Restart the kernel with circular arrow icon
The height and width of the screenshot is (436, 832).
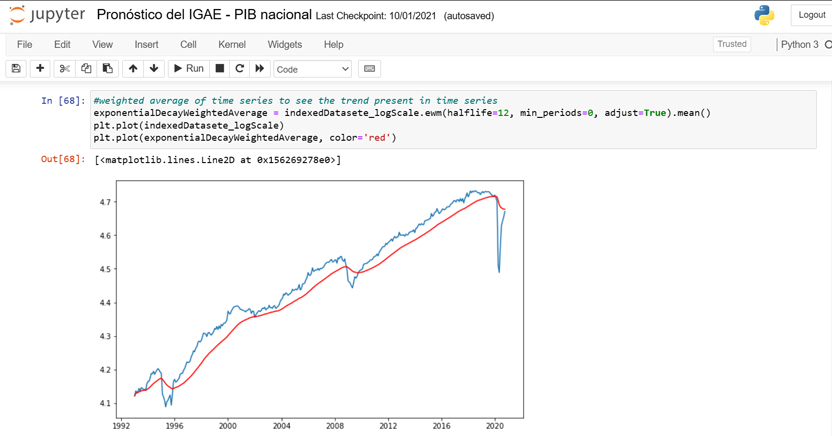click(x=240, y=69)
